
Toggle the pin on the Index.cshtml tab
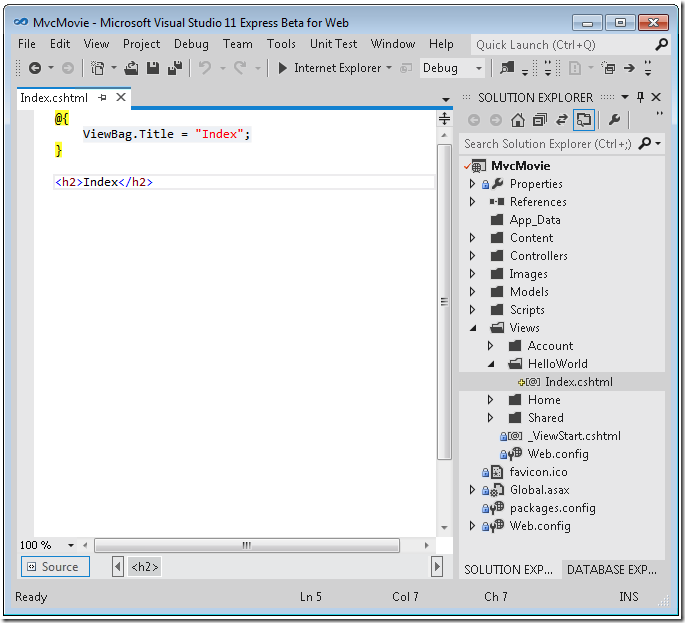coord(103,98)
